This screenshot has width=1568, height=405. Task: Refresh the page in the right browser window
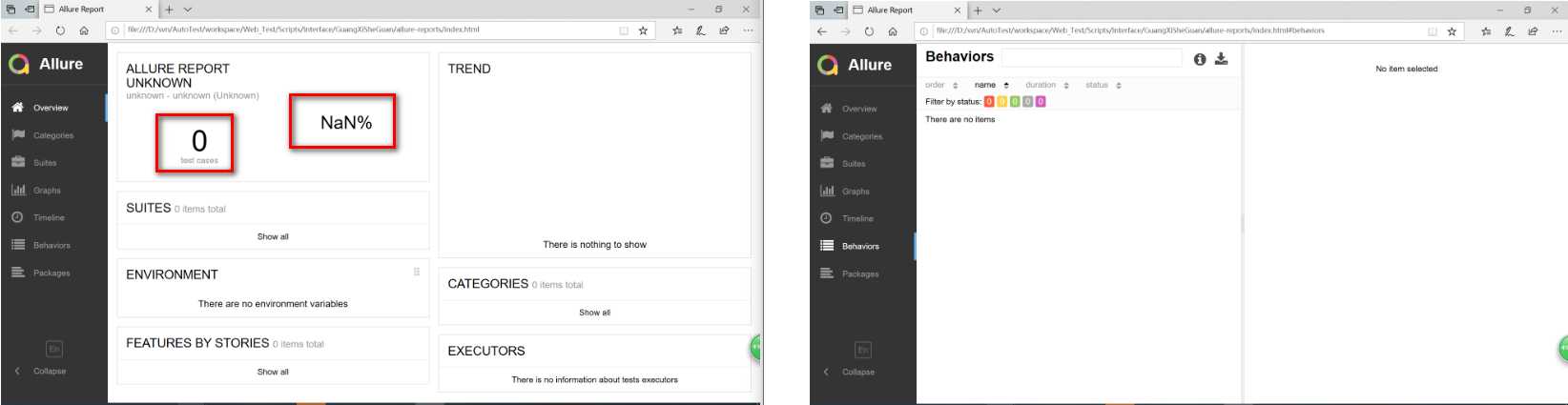click(x=869, y=31)
